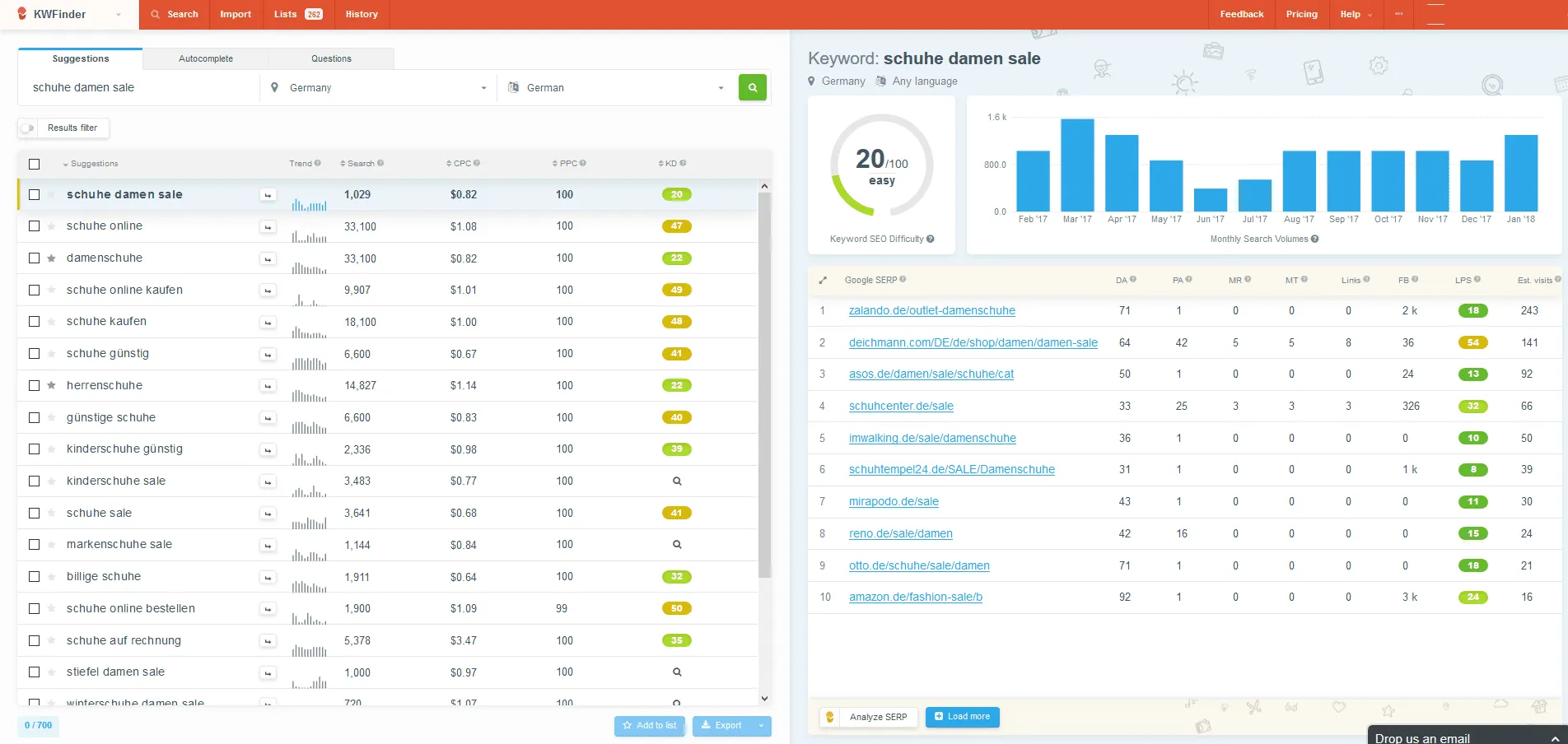Open the Lists menu item
Image resolution: width=1568 pixels, height=744 pixels.
[x=298, y=14]
